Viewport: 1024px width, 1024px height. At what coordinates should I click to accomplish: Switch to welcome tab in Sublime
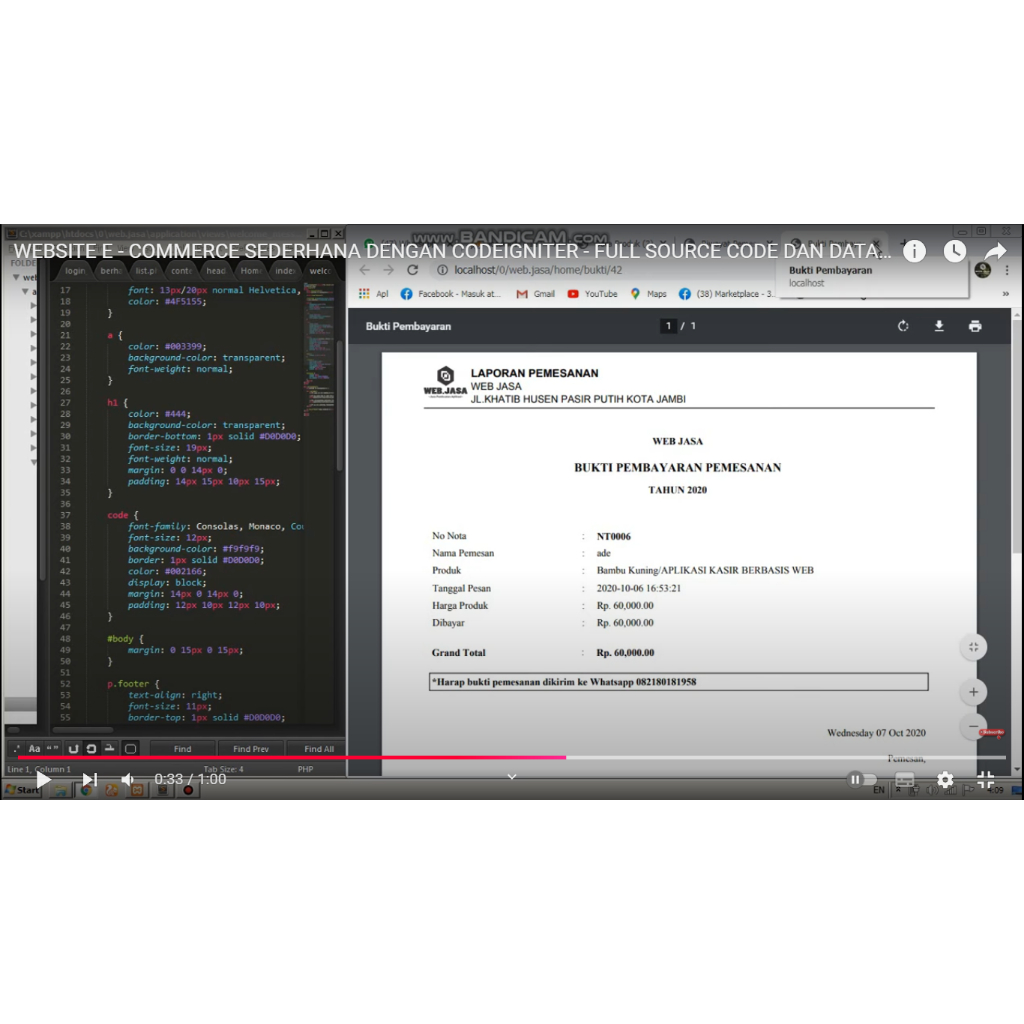click(x=320, y=270)
